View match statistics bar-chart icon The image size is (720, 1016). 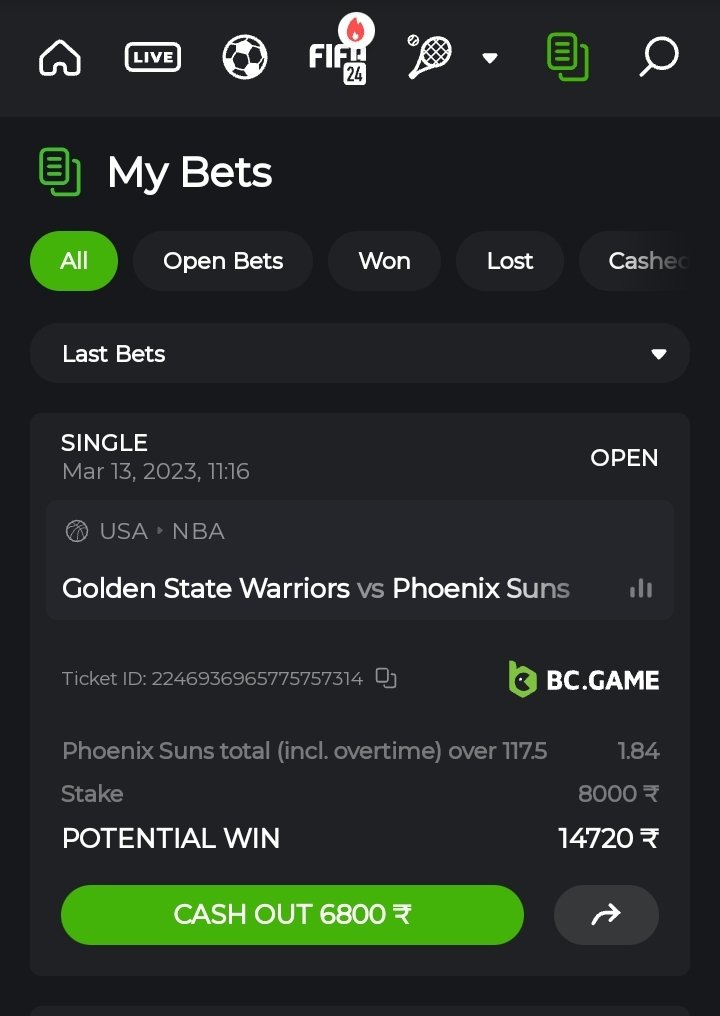pyautogui.click(x=641, y=588)
